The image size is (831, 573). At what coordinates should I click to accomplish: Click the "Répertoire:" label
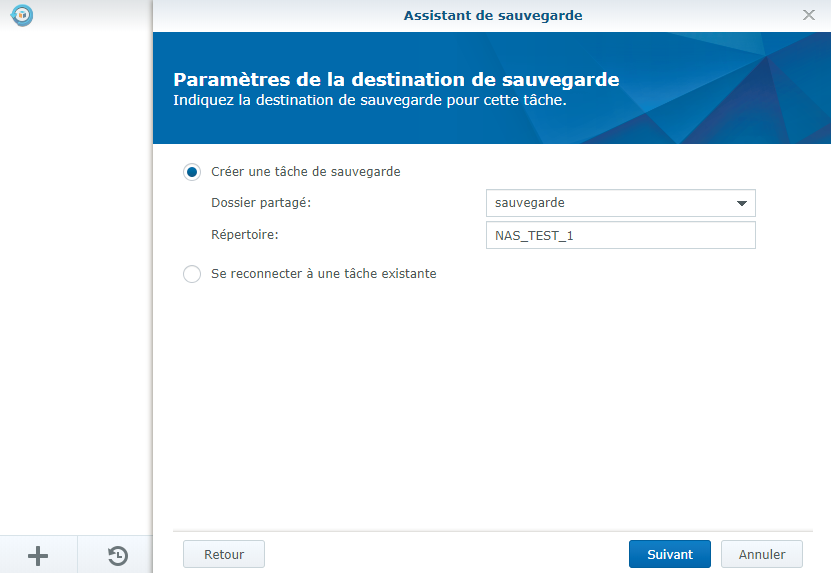pos(244,235)
